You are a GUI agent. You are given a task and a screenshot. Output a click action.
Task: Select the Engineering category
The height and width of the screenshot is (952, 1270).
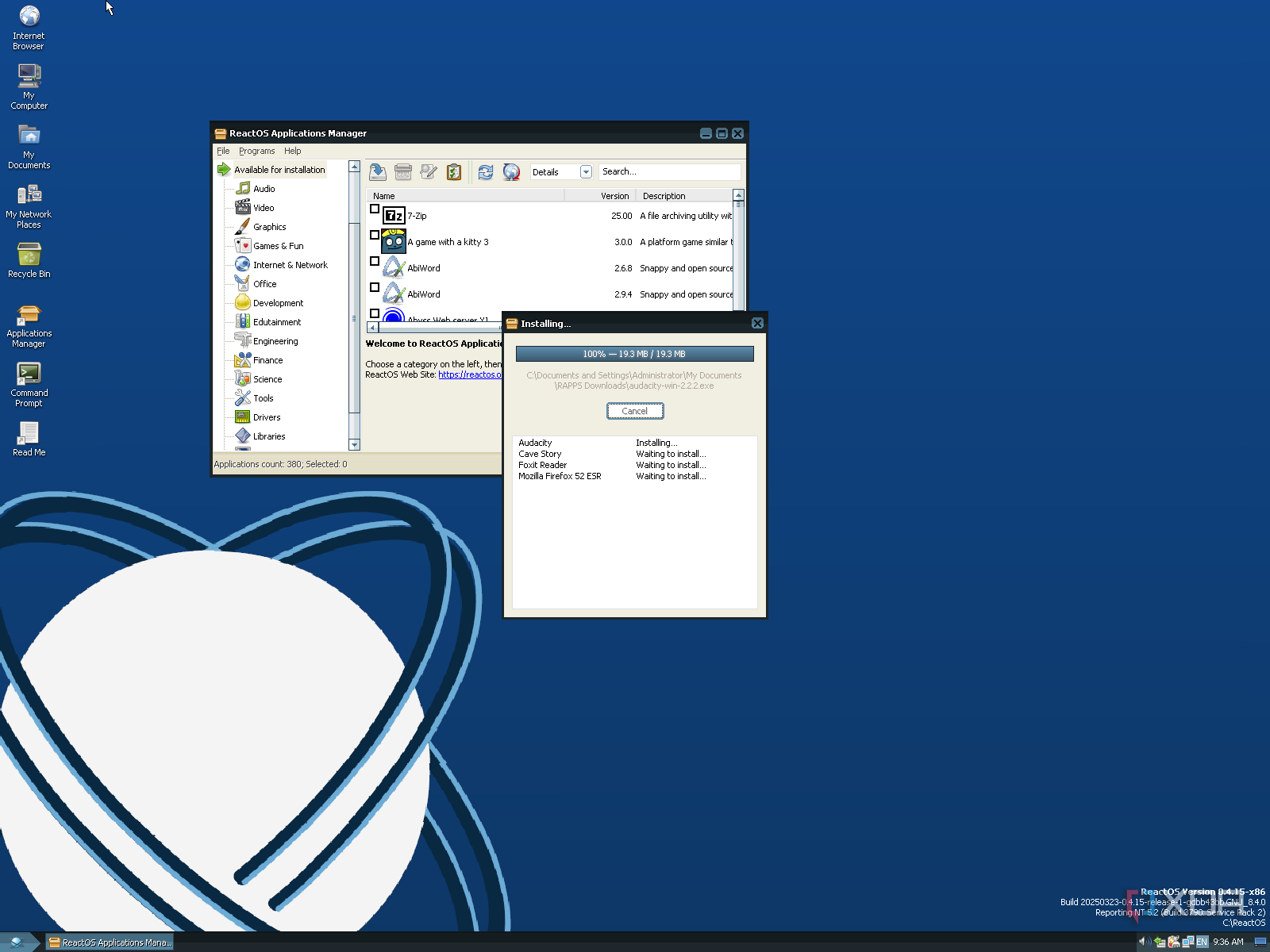(x=275, y=341)
